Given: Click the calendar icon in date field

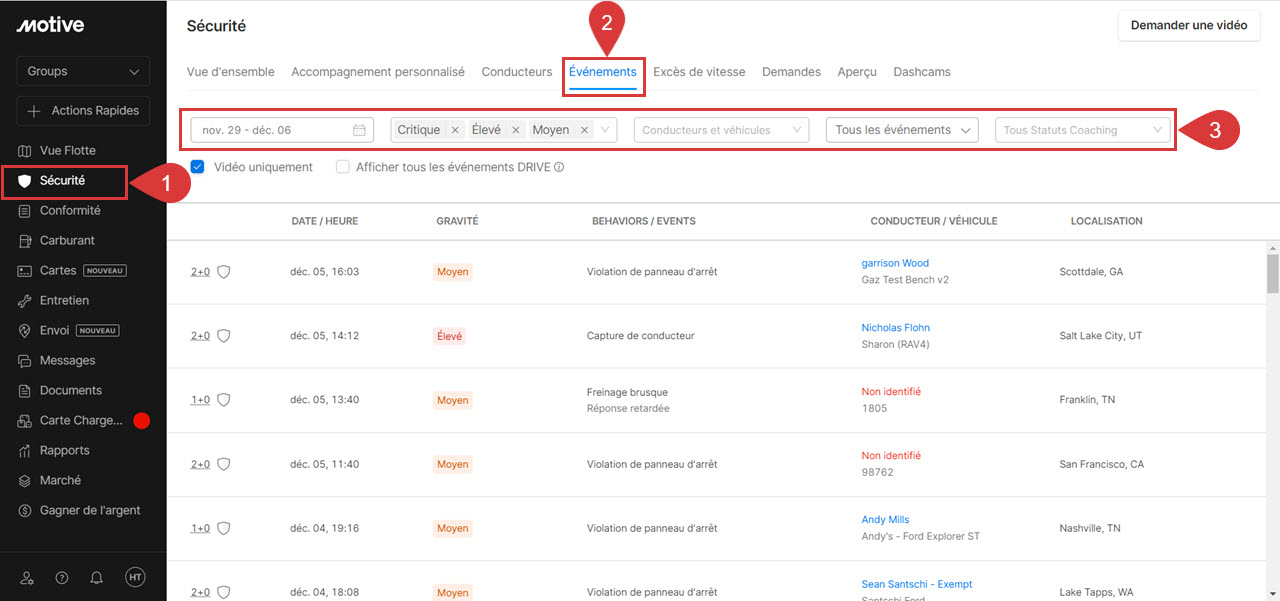Looking at the screenshot, I should 359,130.
